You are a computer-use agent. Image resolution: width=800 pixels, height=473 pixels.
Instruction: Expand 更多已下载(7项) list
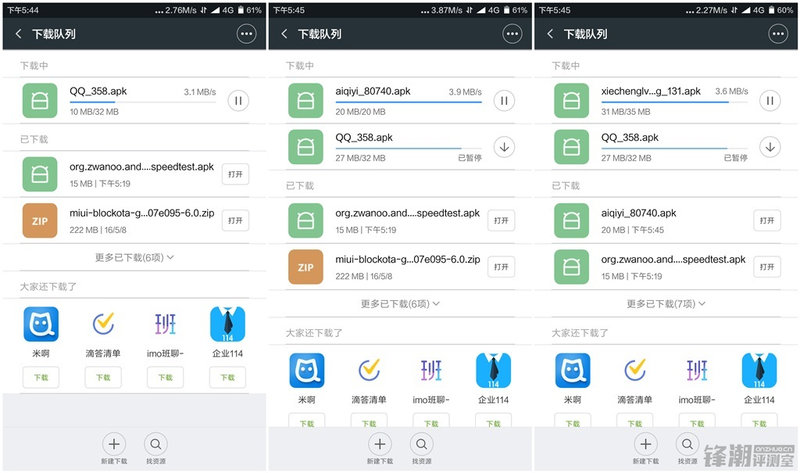[666, 303]
